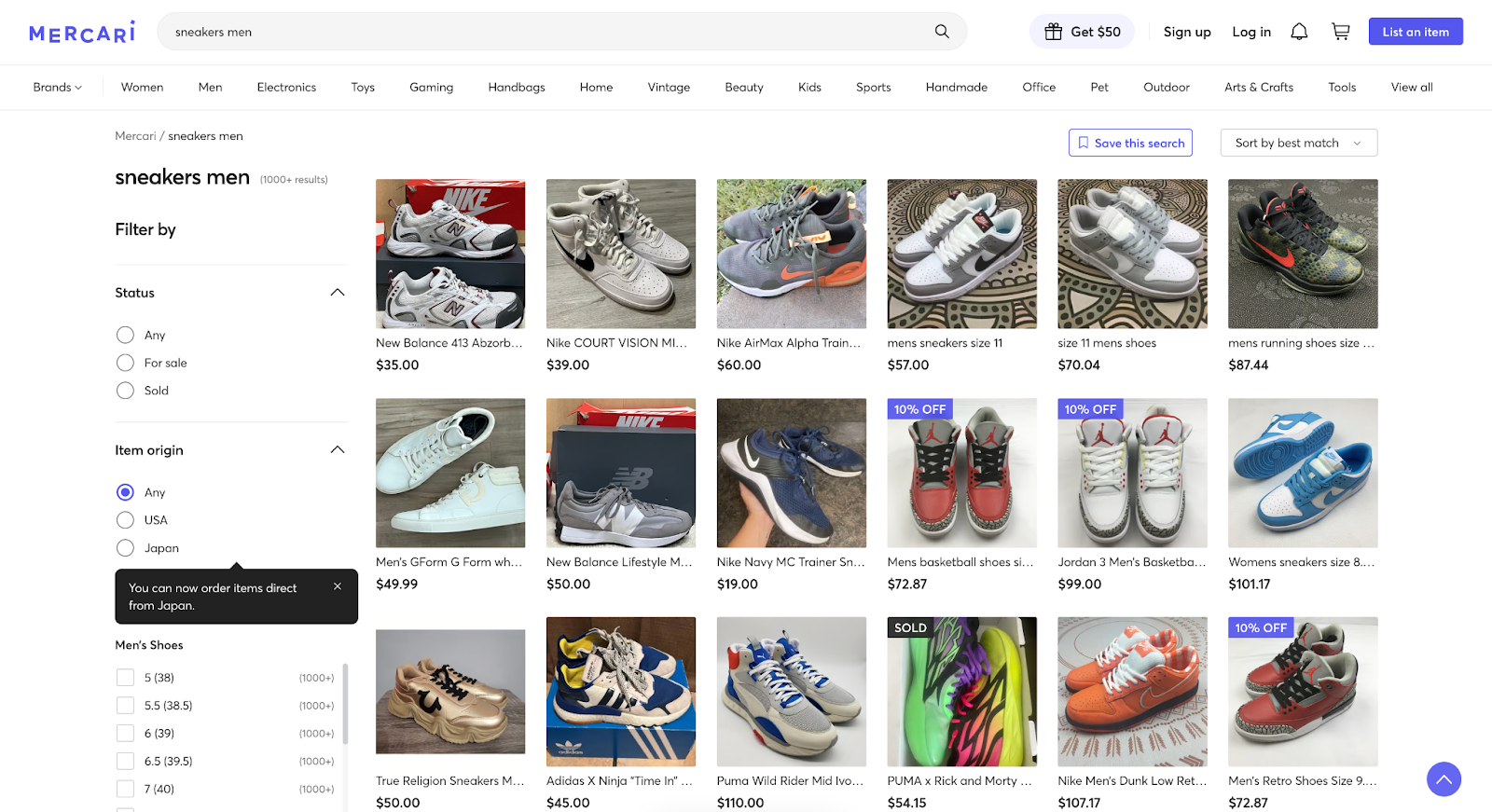The height and width of the screenshot is (812, 1492).
Task: Check size 7 (40) checkbox
Action: [125, 790]
